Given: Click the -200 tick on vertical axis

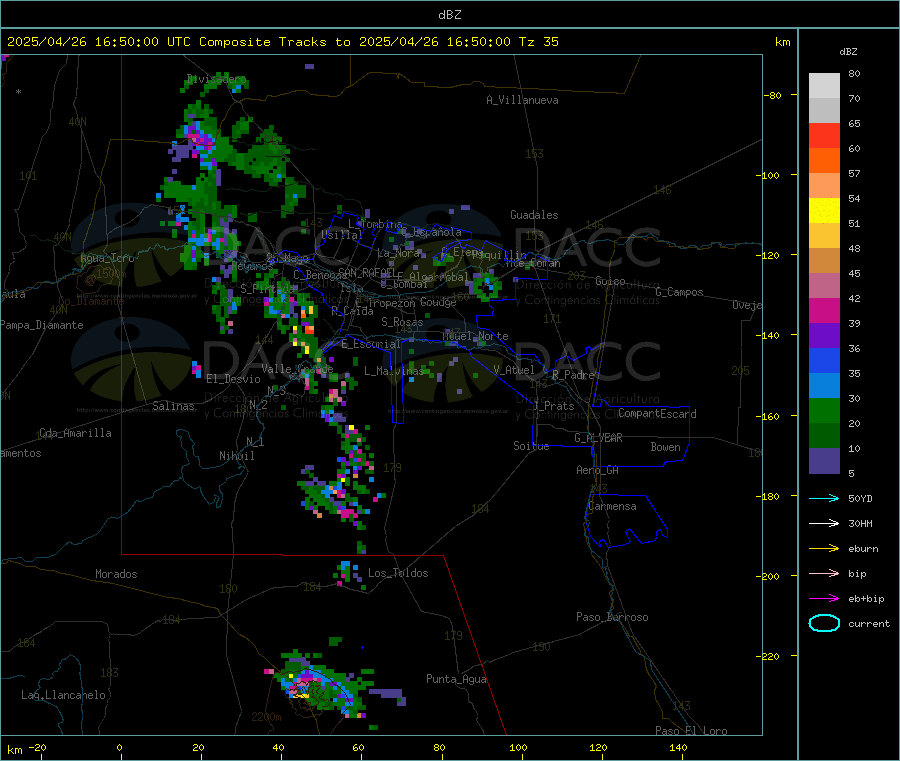Looking at the screenshot, I should coord(767,576).
